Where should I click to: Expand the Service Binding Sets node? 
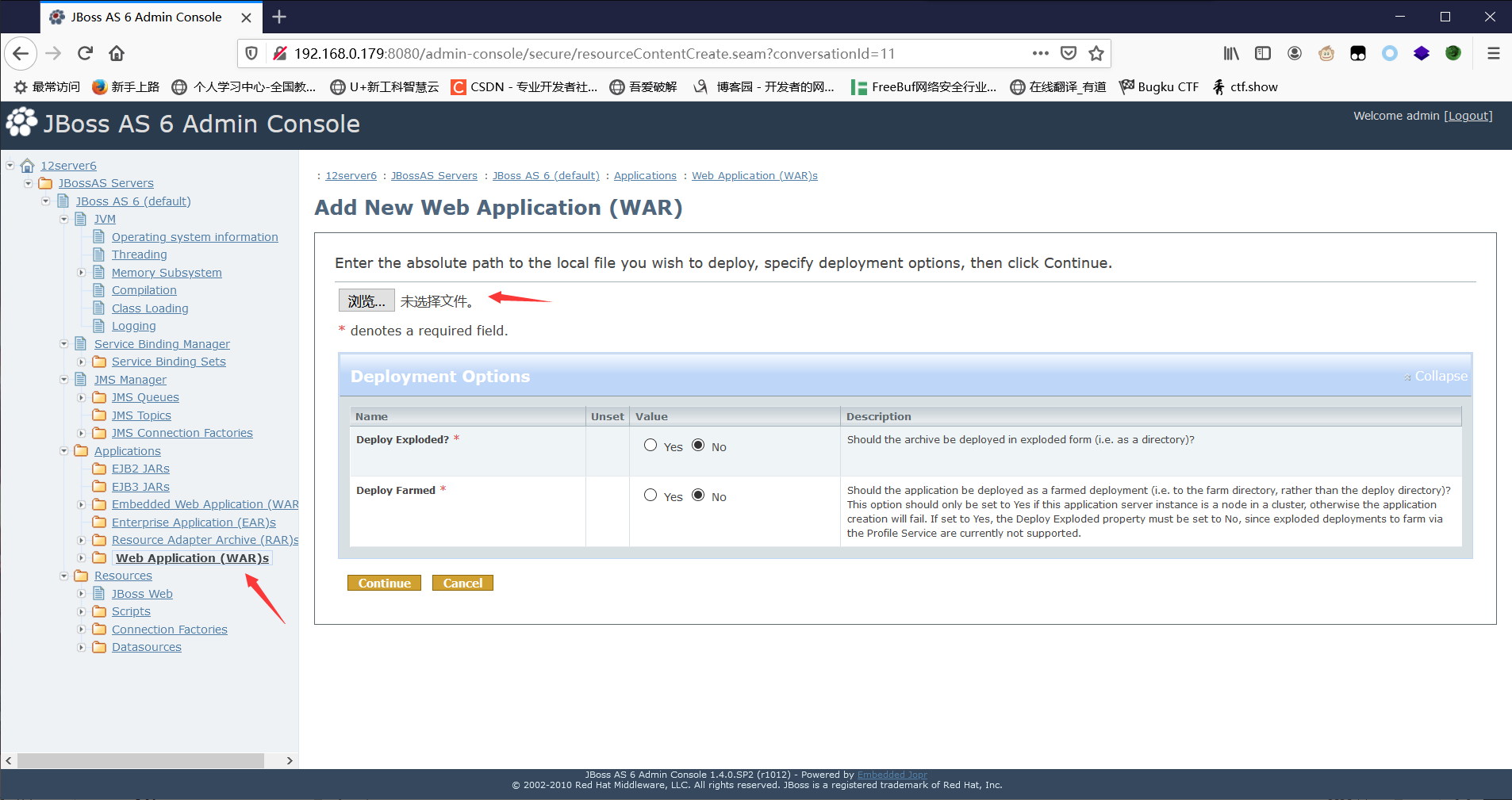pyautogui.click(x=81, y=362)
